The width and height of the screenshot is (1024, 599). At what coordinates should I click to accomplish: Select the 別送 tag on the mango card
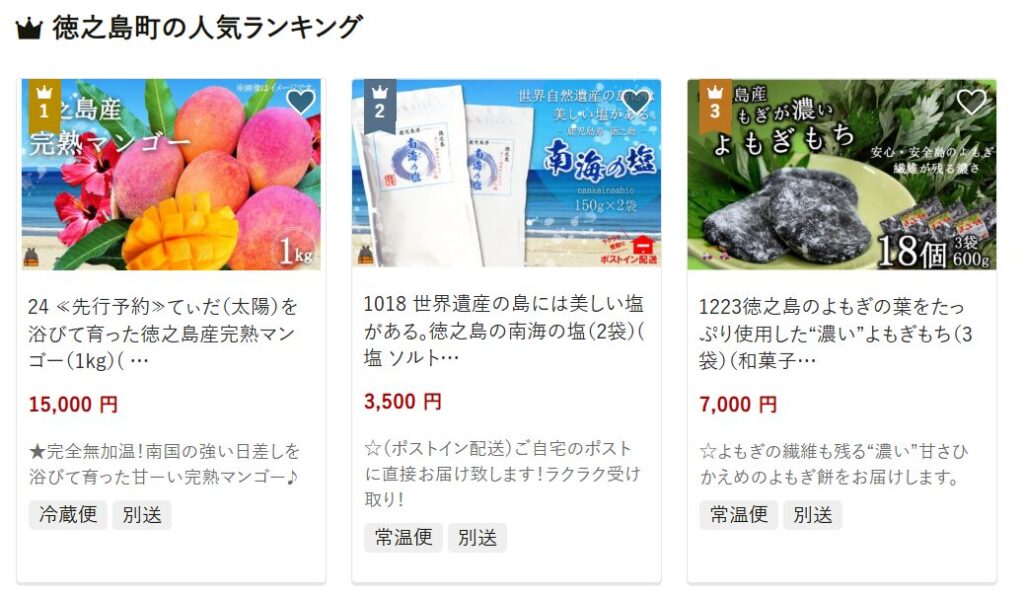pyautogui.click(x=142, y=515)
